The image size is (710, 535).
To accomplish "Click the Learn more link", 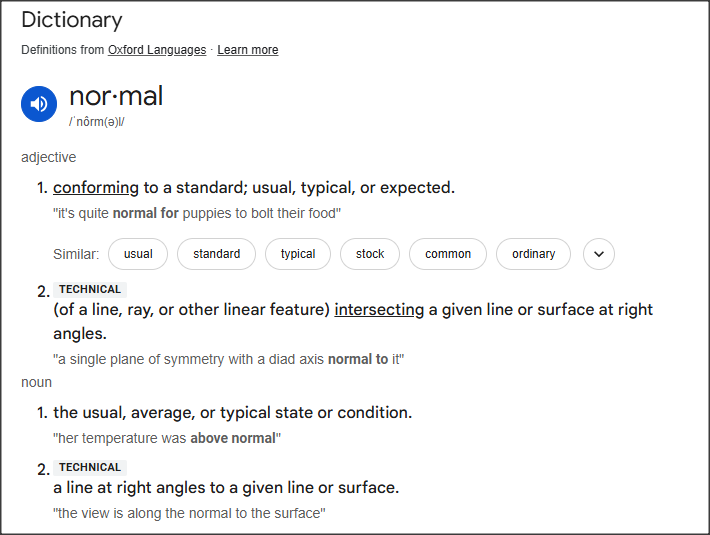I will (248, 50).
